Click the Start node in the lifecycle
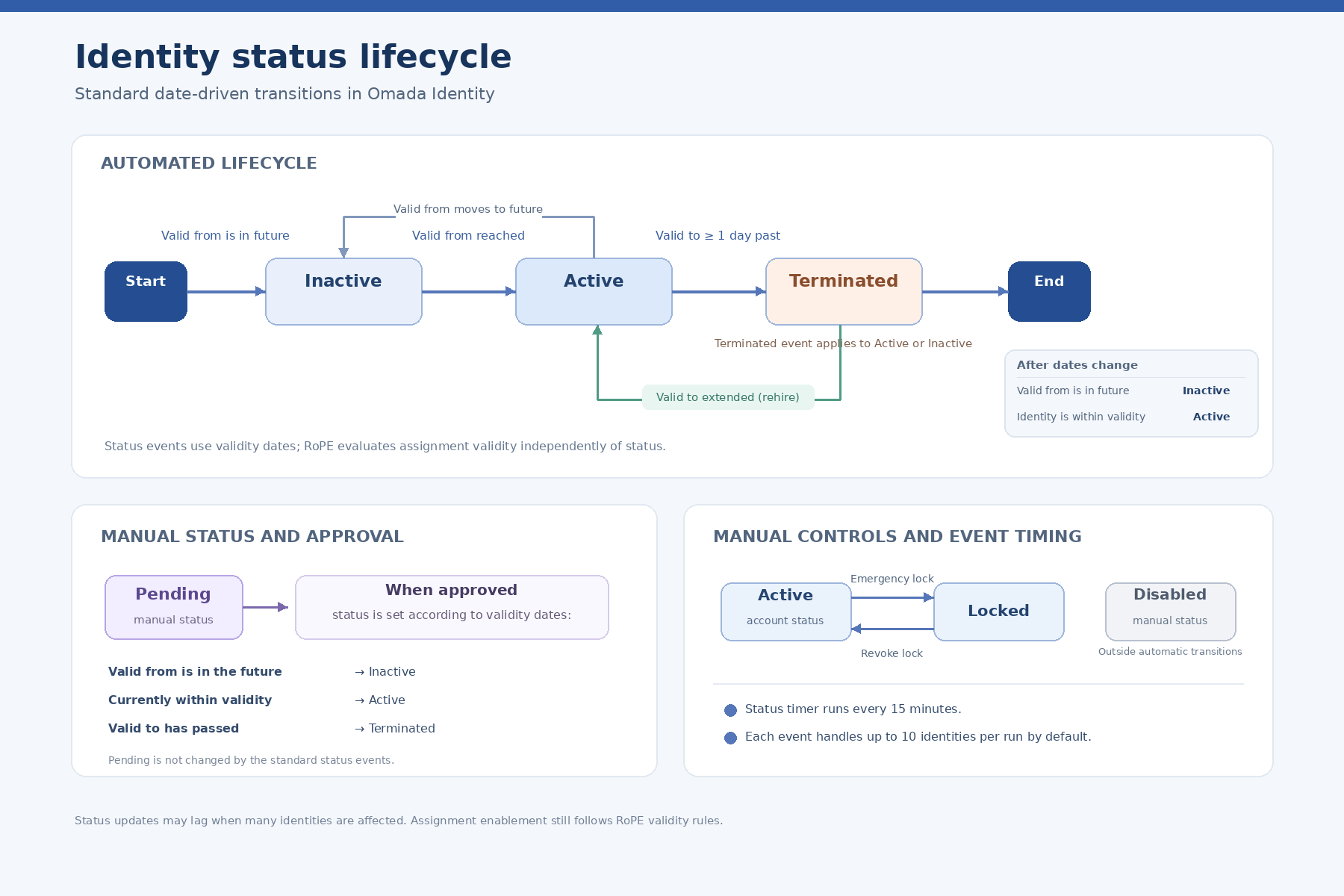This screenshot has height=896, width=1344. click(146, 291)
